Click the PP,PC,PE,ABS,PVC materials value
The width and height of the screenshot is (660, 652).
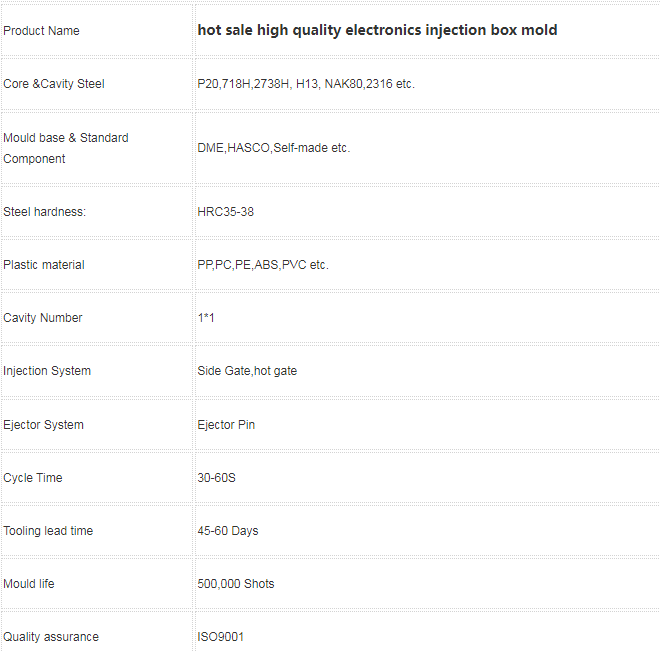point(263,265)
